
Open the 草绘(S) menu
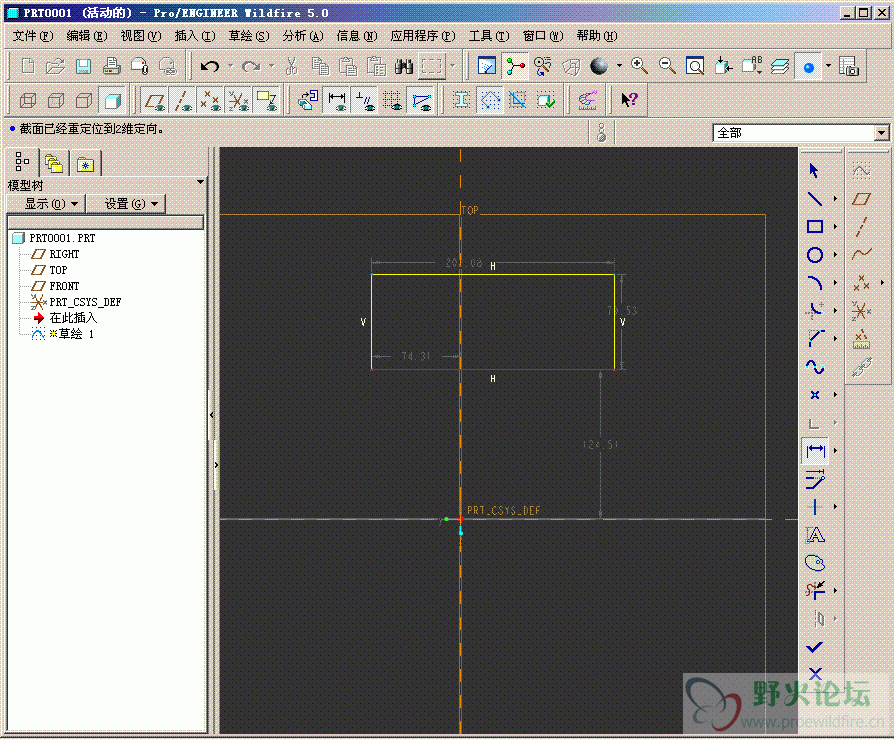click(249, 36)
